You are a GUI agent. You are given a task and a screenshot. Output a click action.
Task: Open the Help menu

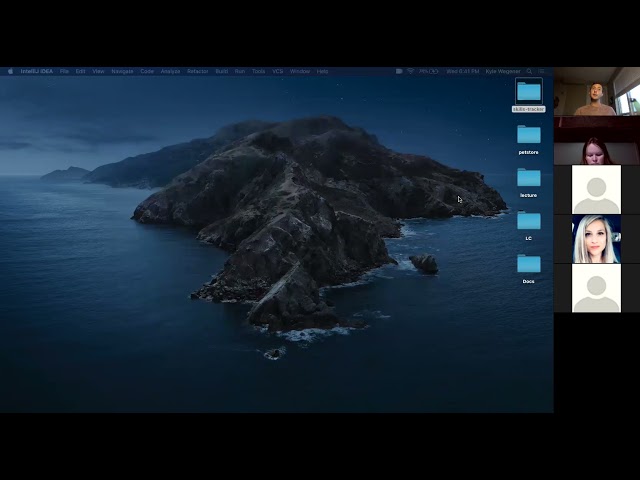(322, 71)
